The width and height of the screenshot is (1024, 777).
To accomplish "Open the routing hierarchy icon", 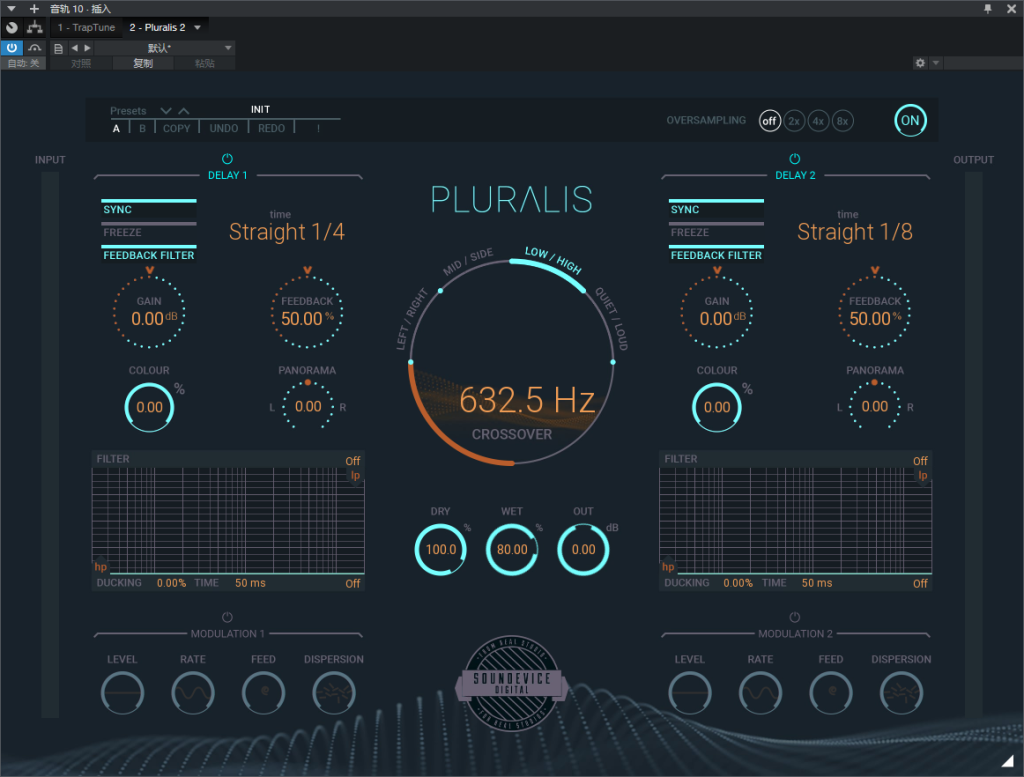I will point(35,27).
